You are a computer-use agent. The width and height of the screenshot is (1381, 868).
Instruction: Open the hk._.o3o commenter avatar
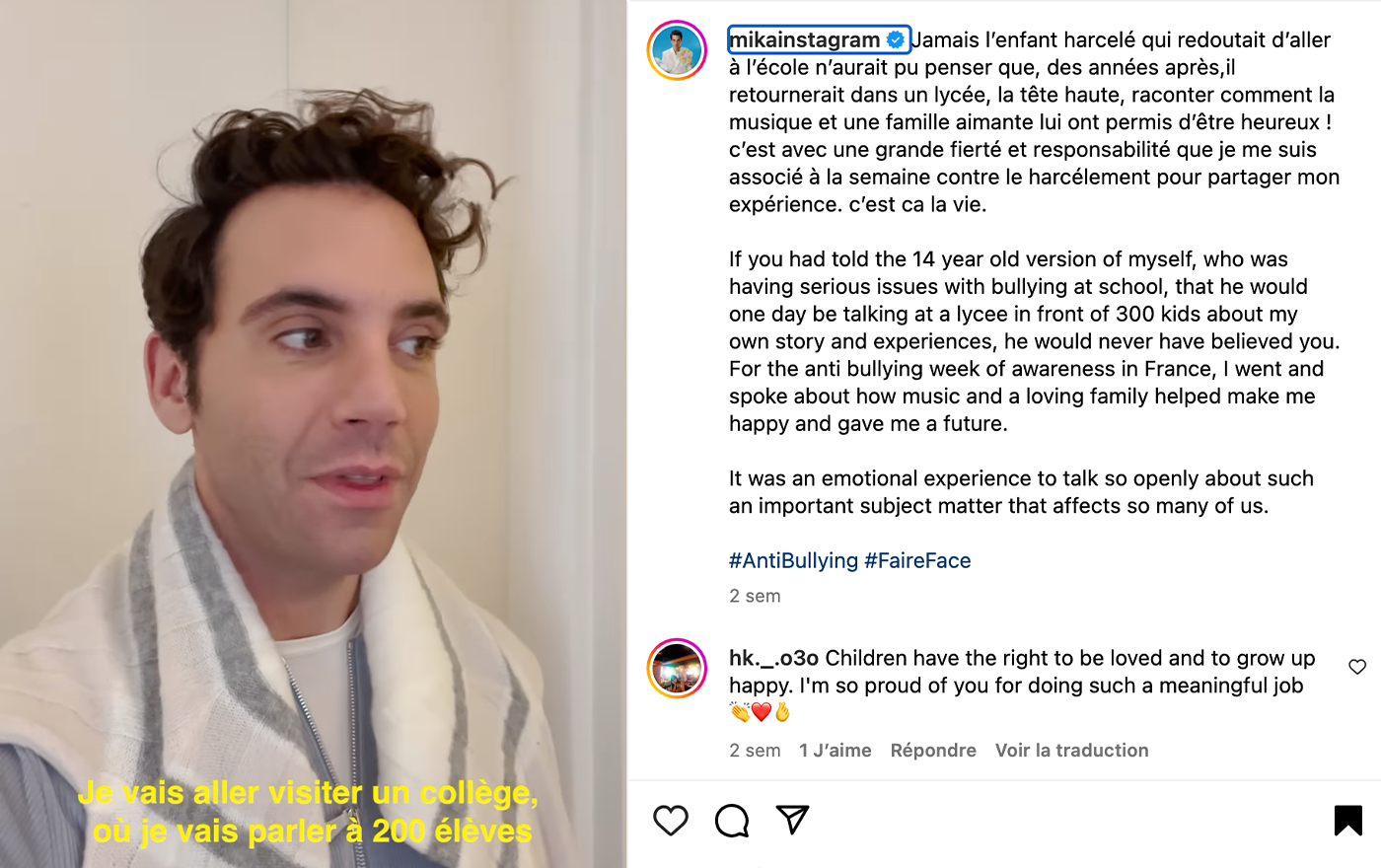click(677, 669)
